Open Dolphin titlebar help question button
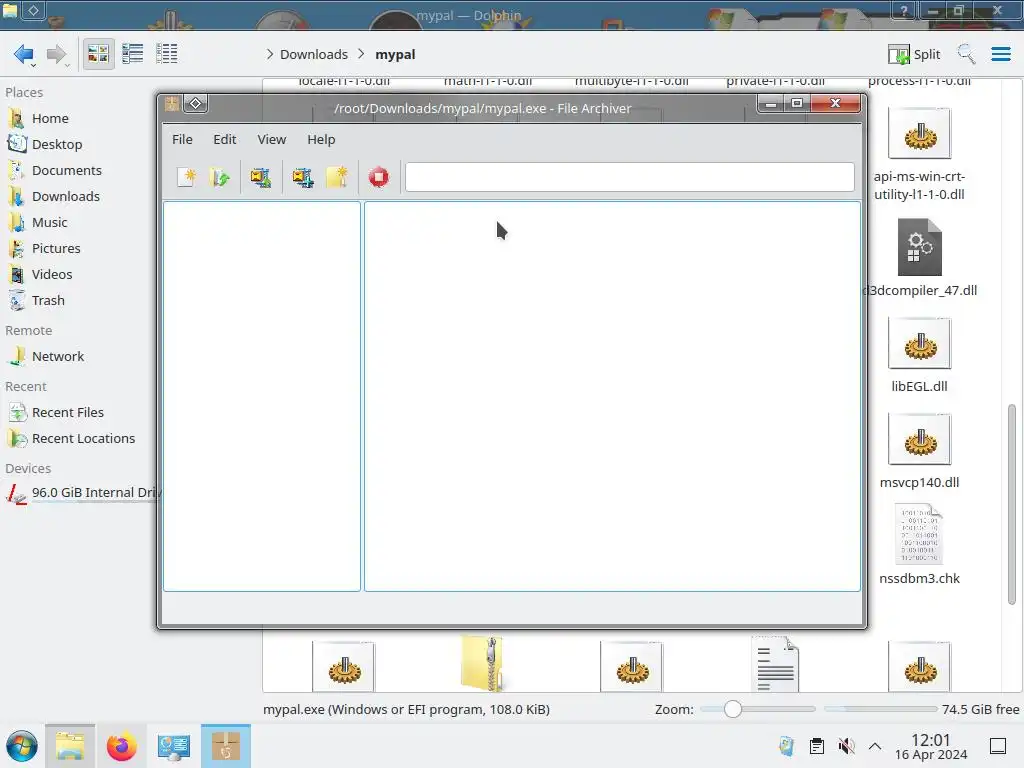The height and width of the screenshot is (768, 1024). (x=904, y=10)
